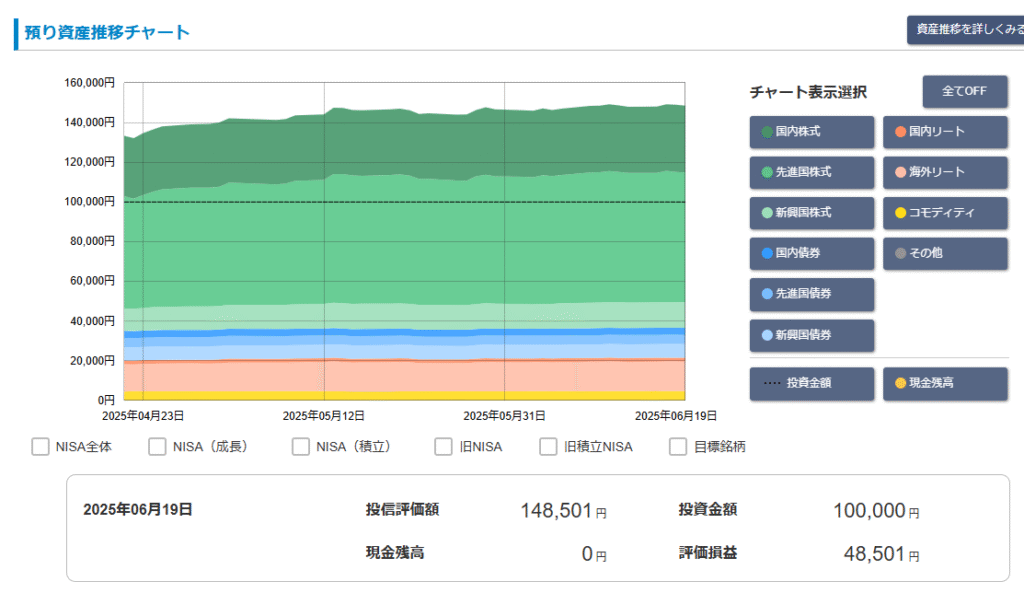Click the 預り資産推移チャート heading
The width and height of the screenshot is (1024, 593).
(x=107, y=33)
